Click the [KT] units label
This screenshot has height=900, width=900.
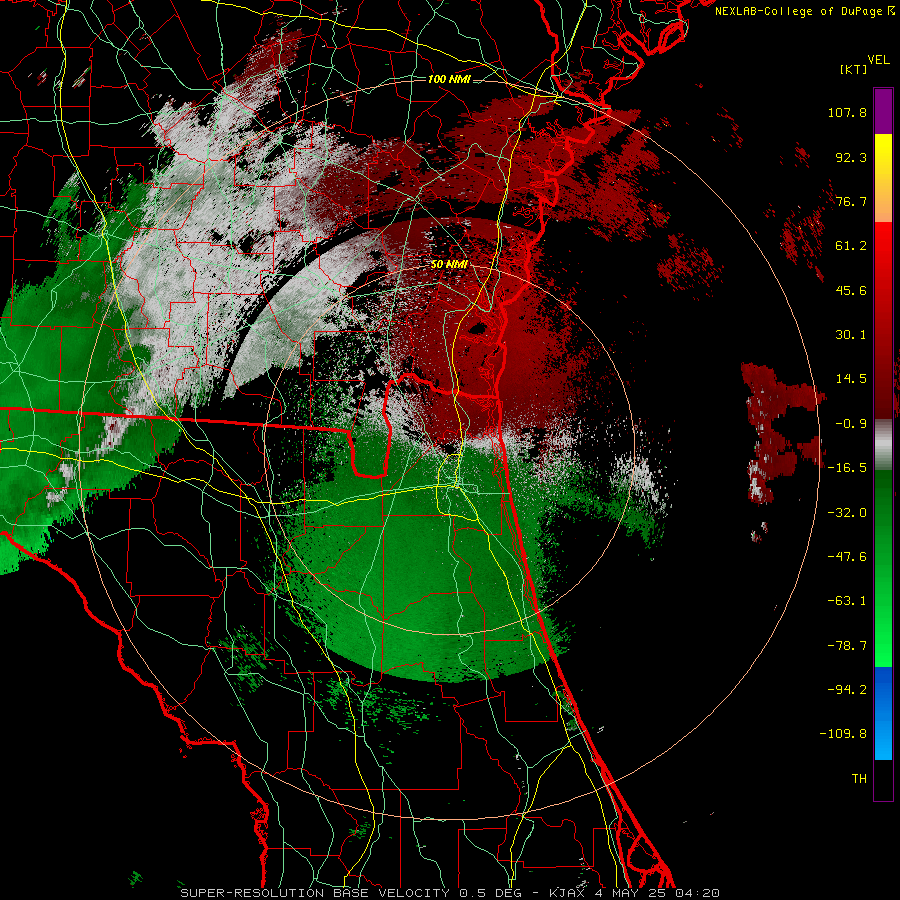pyautogui.click(x=854, y=69)
